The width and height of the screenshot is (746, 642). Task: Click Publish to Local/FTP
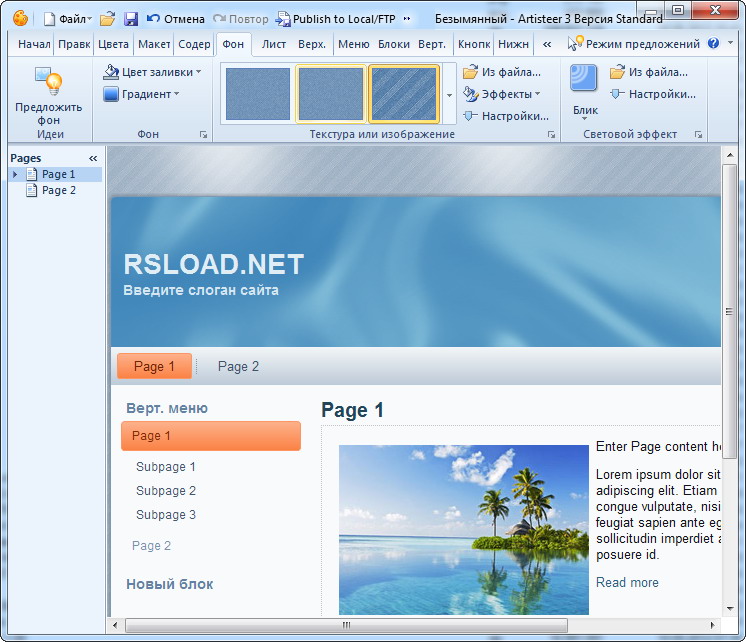pyautogui.click(x=336, y=19)
